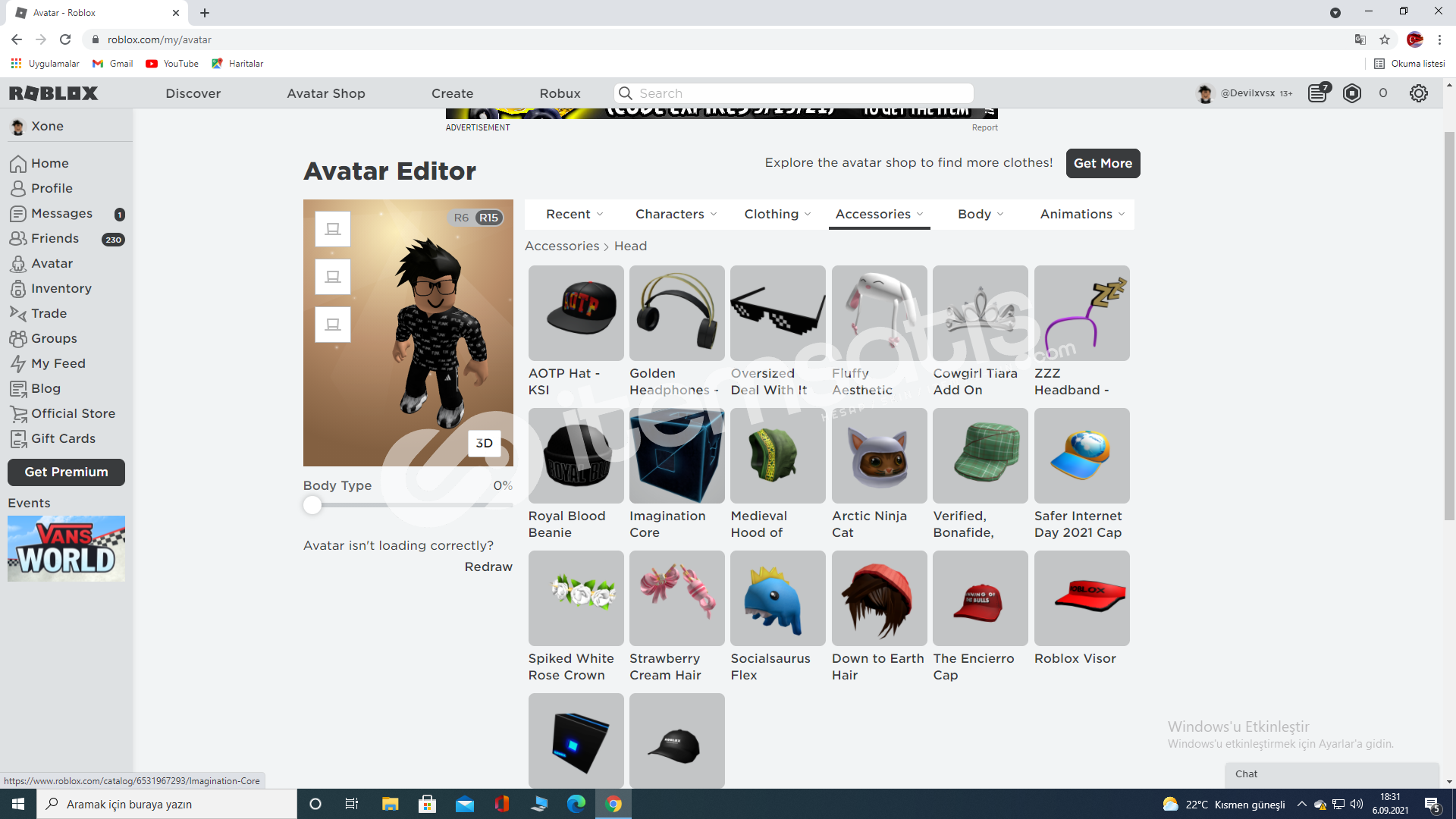Reload the page with browser refresh
Image resolution: width=1456 pixels, height=819 pixels.
(x=65, y=39)
